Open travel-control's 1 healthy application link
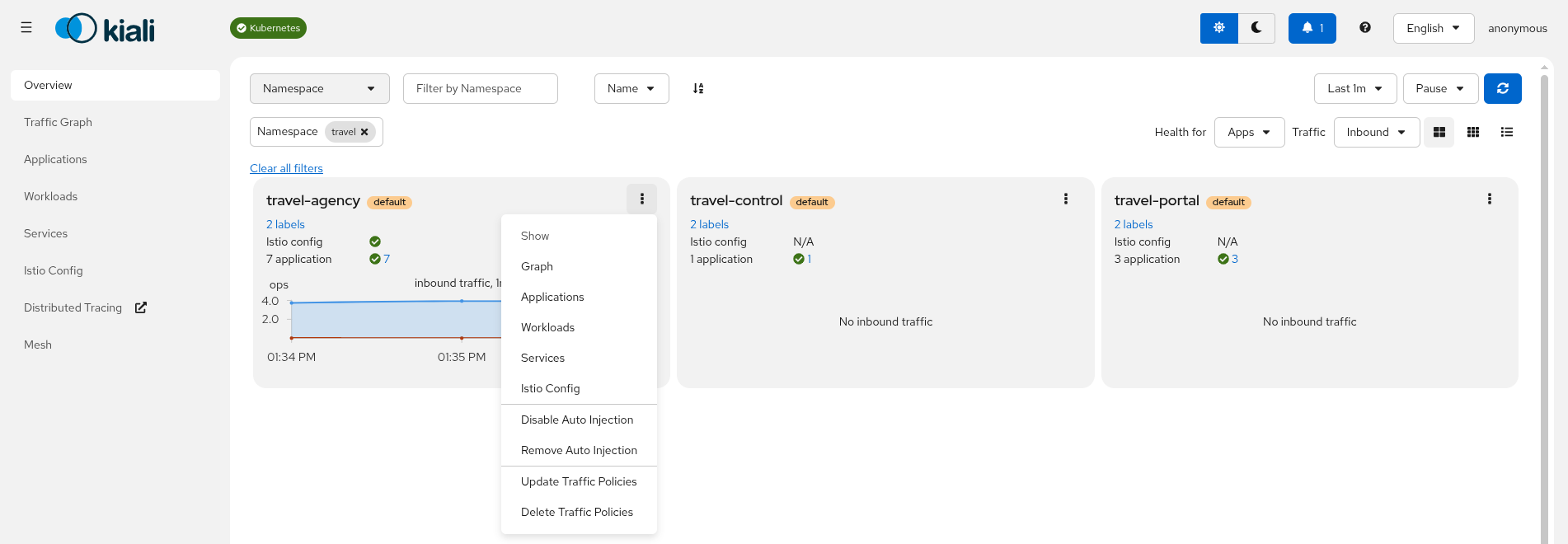 809,259
